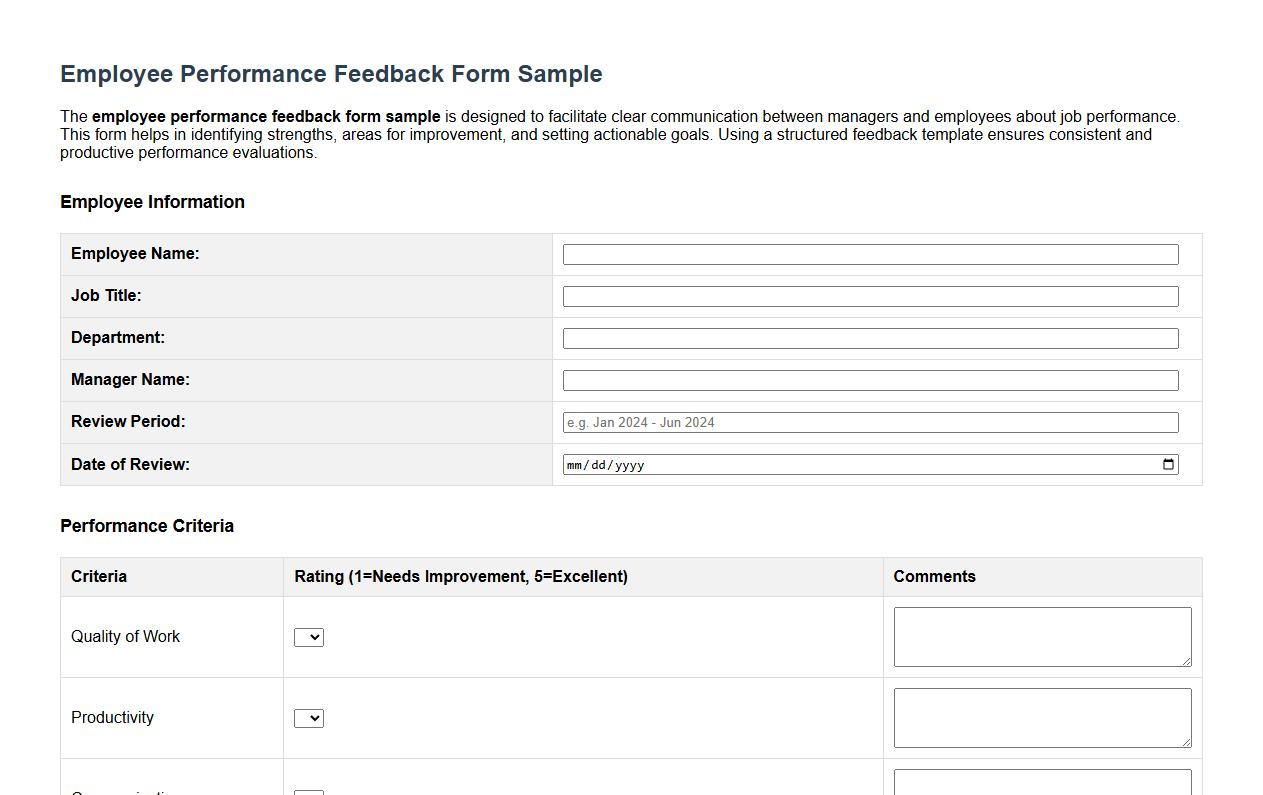Screen dimensions: 1263x795
Task: Click the Review Period placeholder field
Action: tap(870, 422)
